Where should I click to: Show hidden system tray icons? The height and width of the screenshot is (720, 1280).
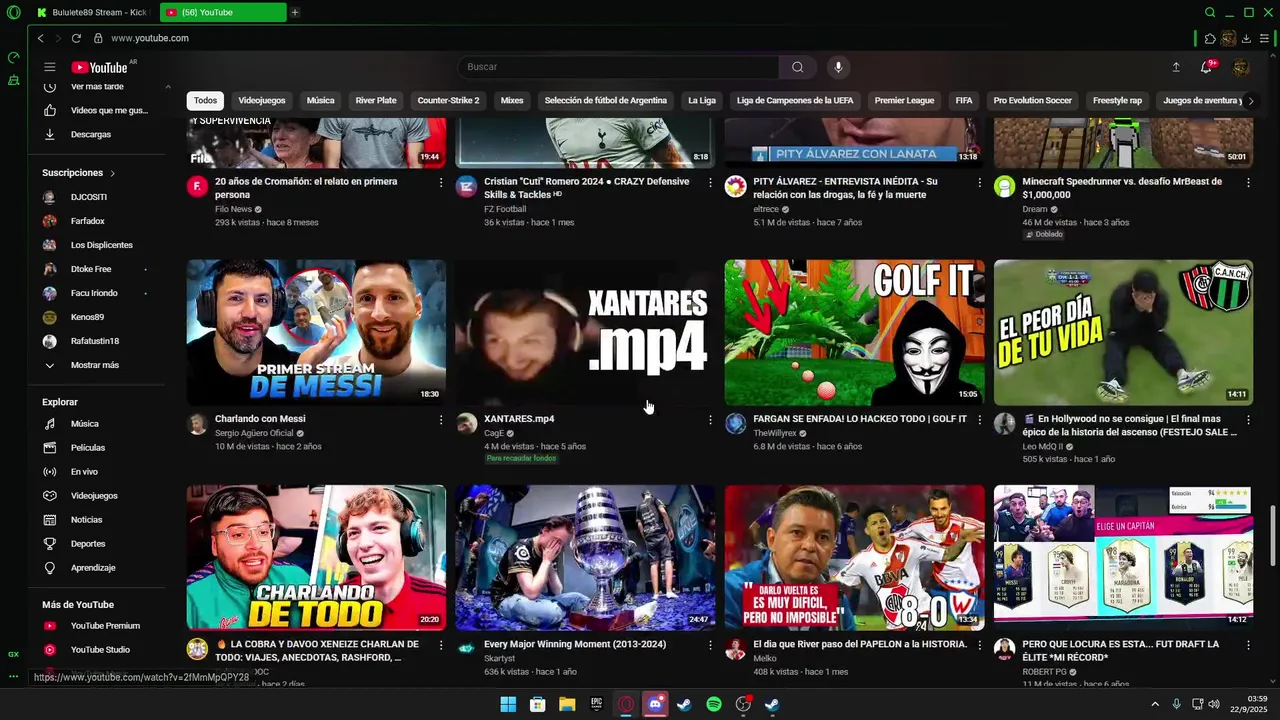(1154, 704)
